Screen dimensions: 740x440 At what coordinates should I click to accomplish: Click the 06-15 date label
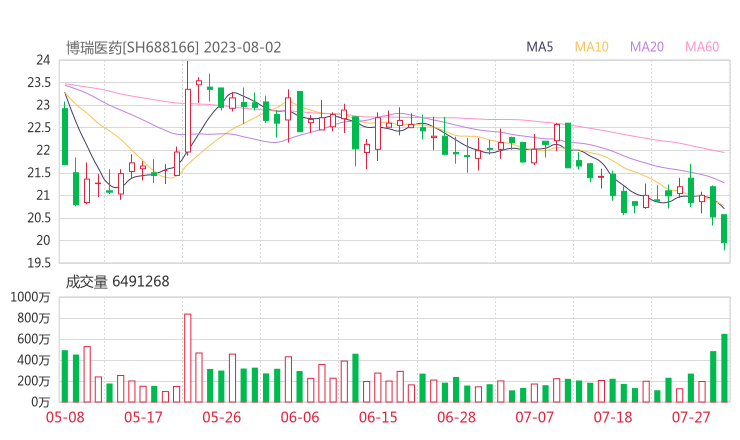pyautogui.click(x=378, y=417)
